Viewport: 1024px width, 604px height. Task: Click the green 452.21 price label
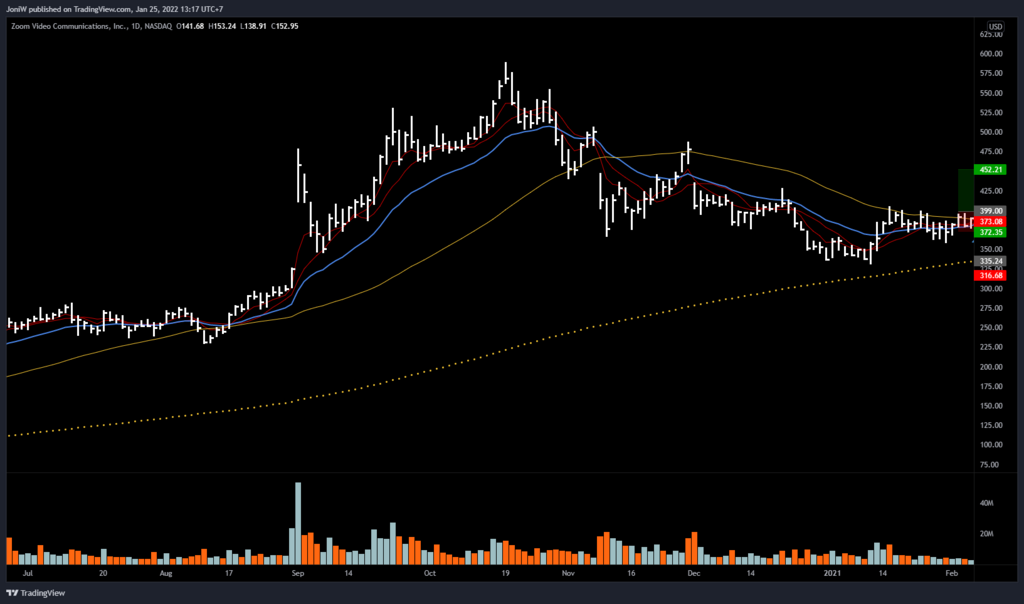pyautogui.click(x=990, y=169)
